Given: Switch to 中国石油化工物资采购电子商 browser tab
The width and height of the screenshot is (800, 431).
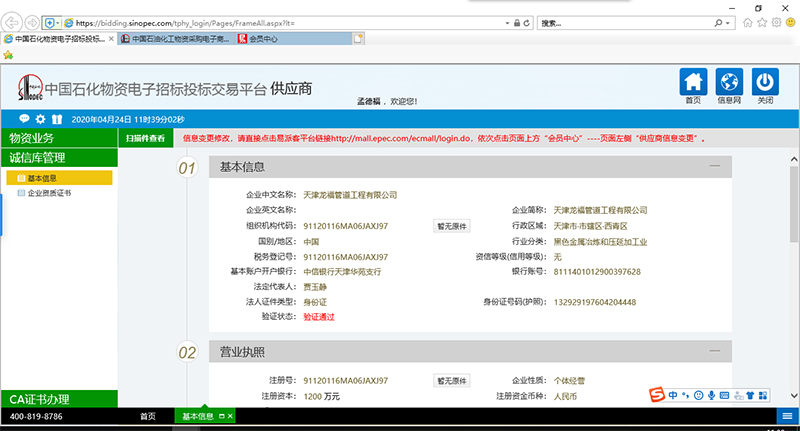Looking at the screenshot, I should (176, 38).
